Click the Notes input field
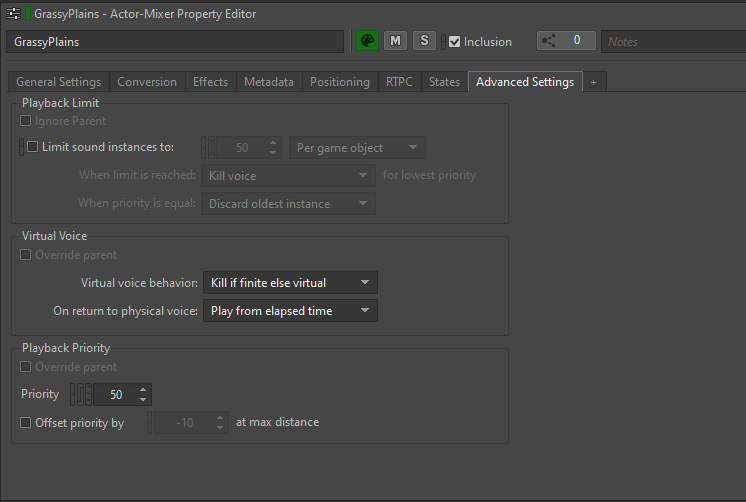This screenshot has width=746, height=502. 673,42
